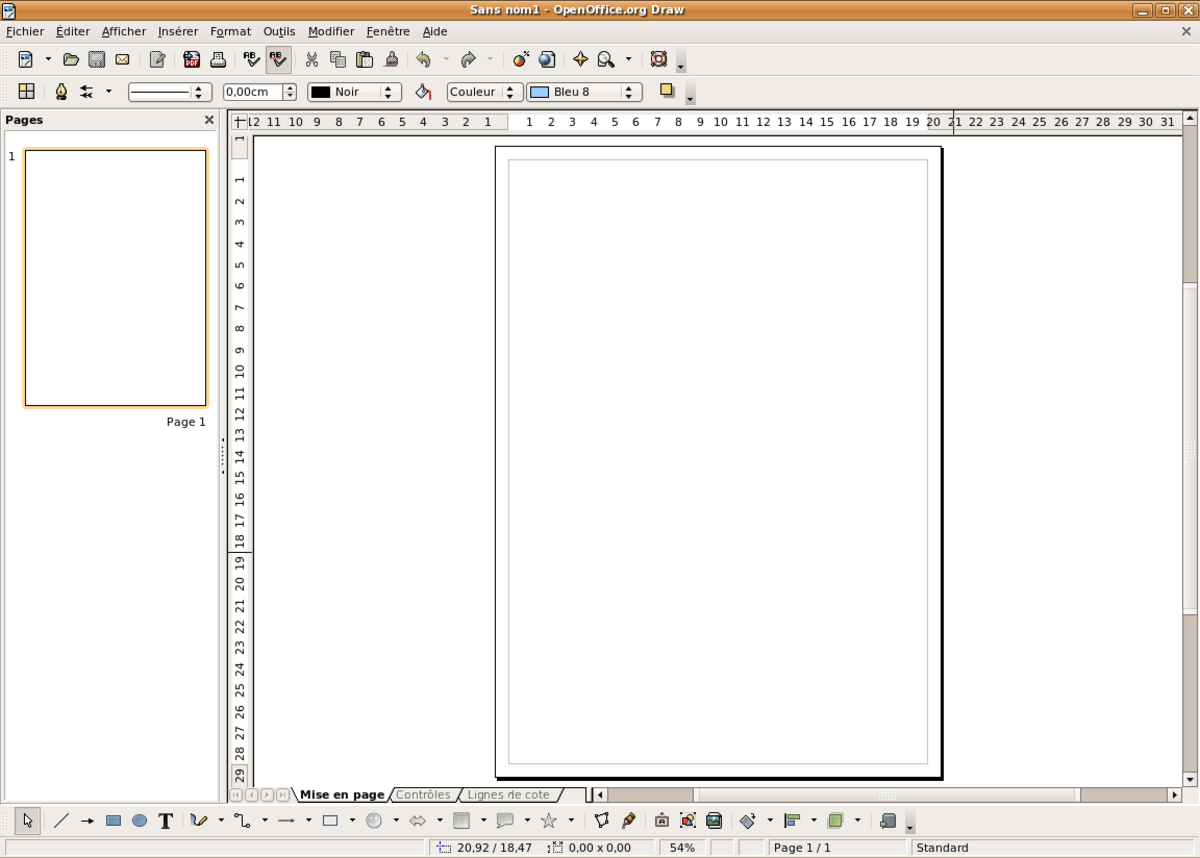Click the Open file folder icon
The height and width of the screenshot is (858, 1200).
coord(71,59)
